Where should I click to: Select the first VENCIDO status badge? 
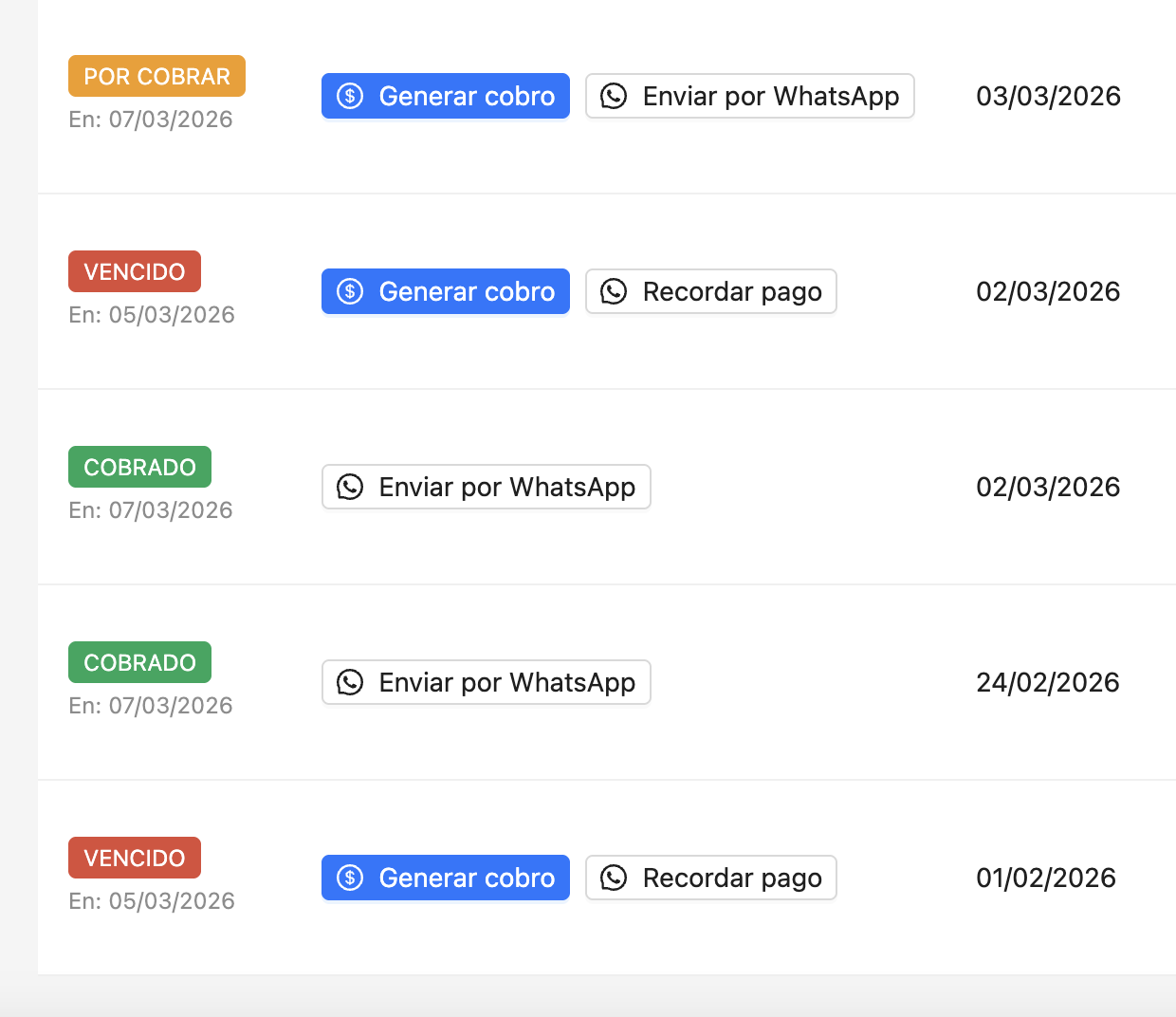click(134, 271)
